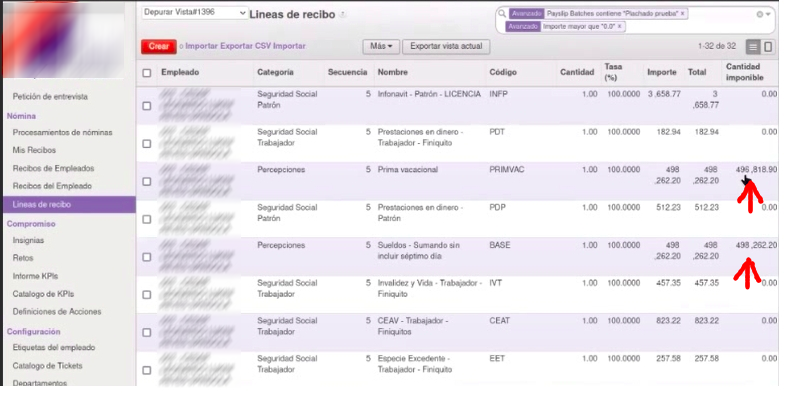Open the Depurar Vista#1396 dropdown
Viewport: 785px width, 393px height.
tap(194, 13)
